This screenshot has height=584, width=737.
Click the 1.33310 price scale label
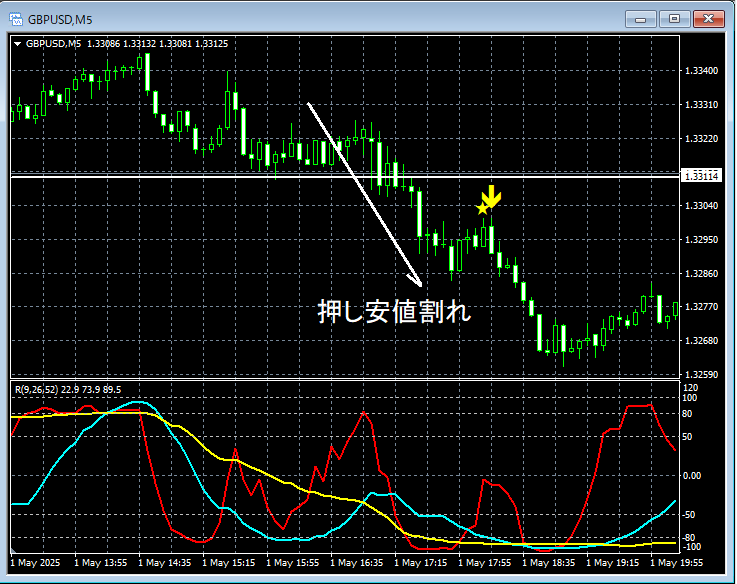tap(701, 104)
